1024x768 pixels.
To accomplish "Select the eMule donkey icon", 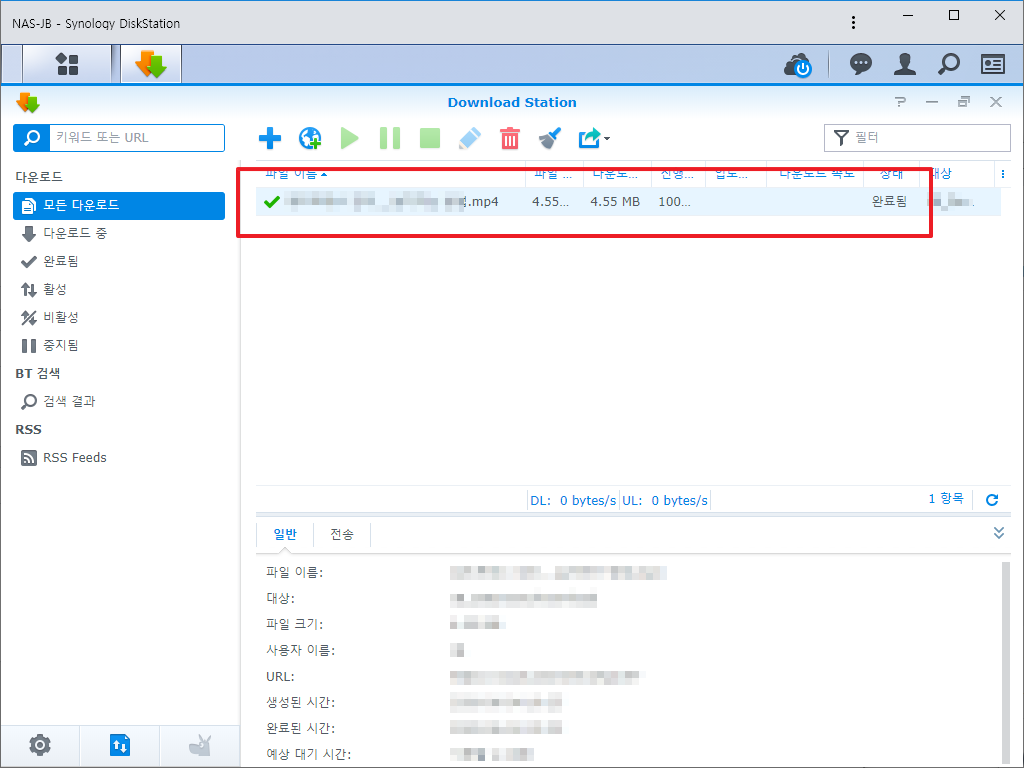I will (x=200, y=745).
